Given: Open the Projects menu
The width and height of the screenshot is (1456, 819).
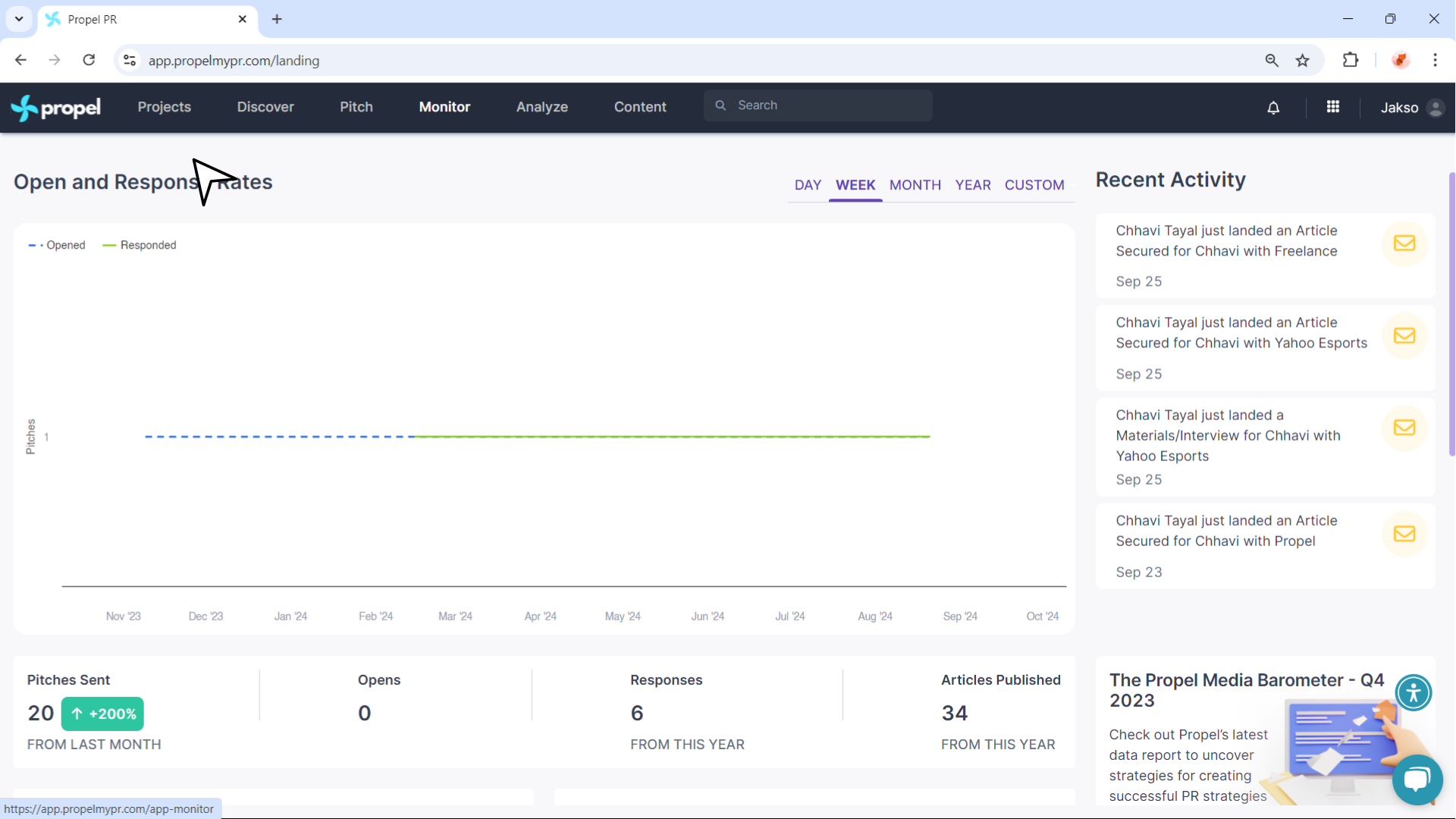Looking at the screenshot, I should pos(165,107).
